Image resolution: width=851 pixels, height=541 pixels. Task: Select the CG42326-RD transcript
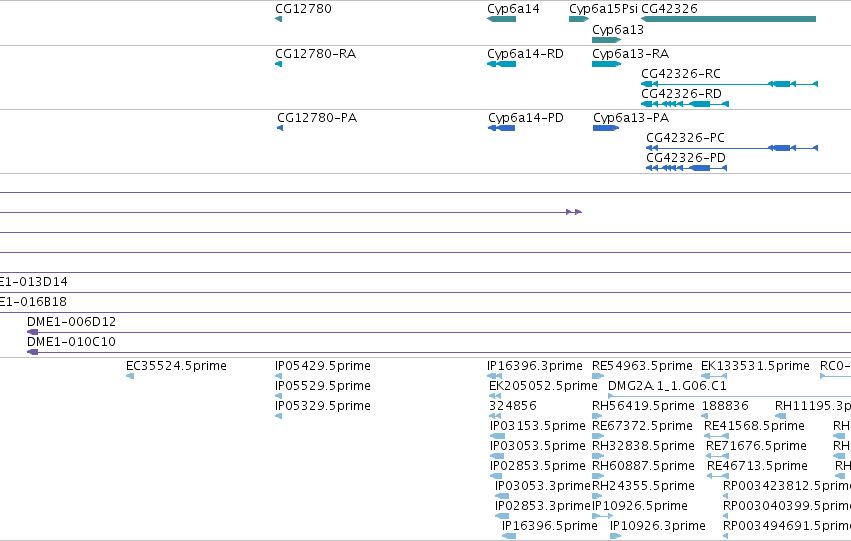[685, 104]
